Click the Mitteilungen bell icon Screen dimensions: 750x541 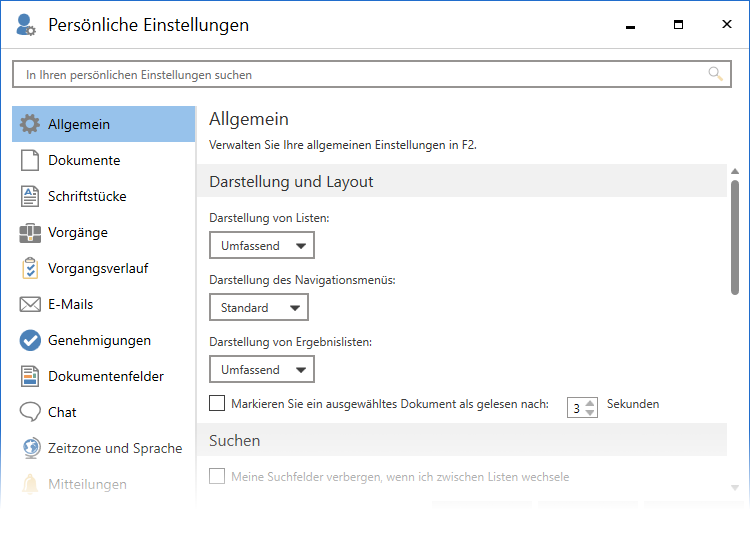tap(30, 484)
